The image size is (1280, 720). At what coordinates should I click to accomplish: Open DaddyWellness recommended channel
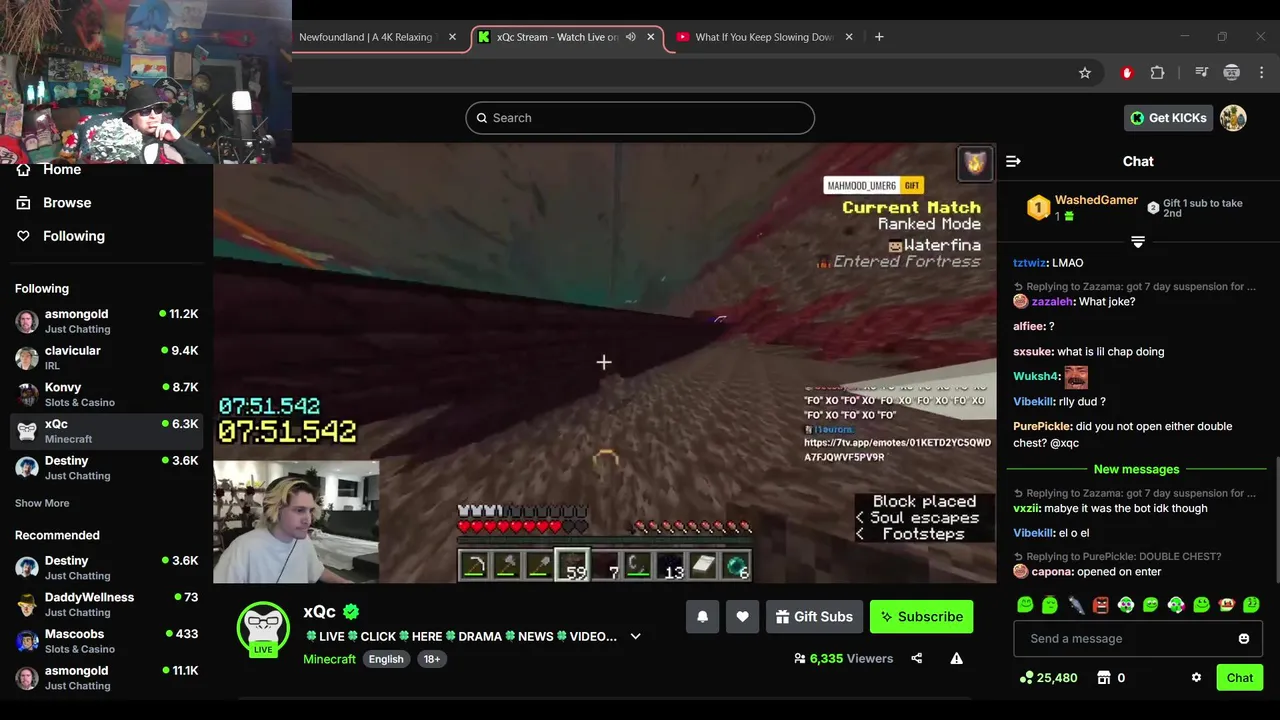(106, 604)
